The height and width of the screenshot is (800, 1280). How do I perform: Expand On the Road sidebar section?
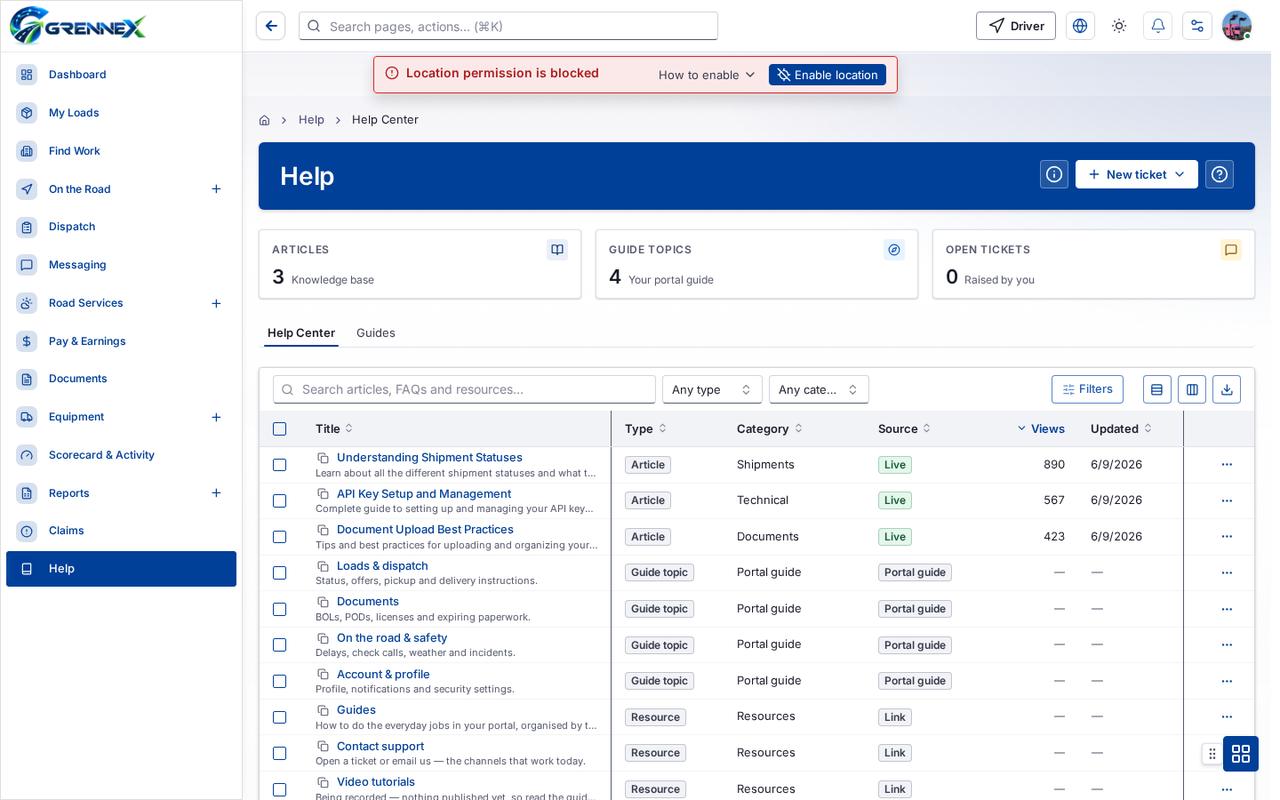(x=216, y=189)
